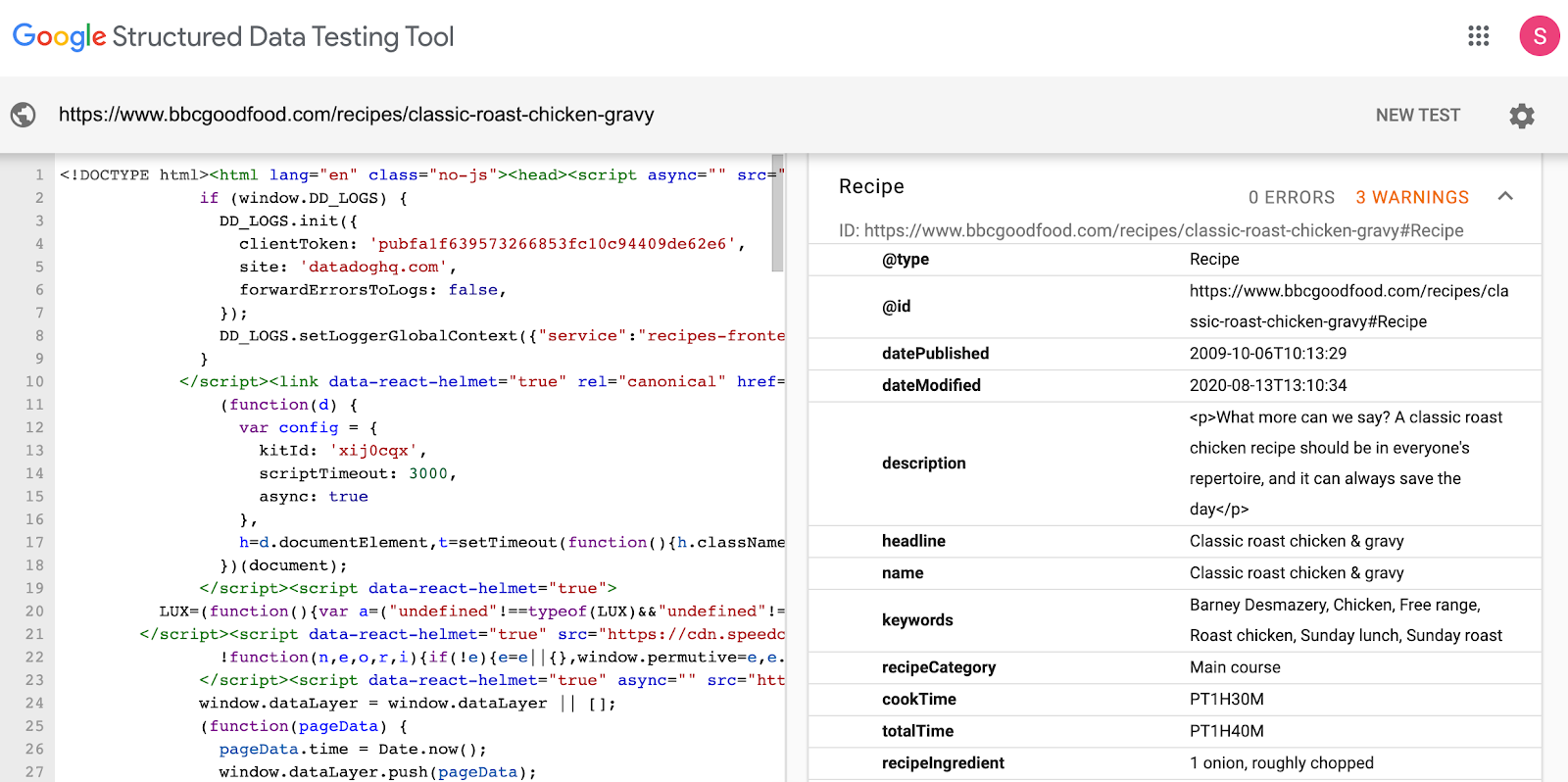
Task: Click the Recipe ID URL line
Action: [x=1151, y=230]
